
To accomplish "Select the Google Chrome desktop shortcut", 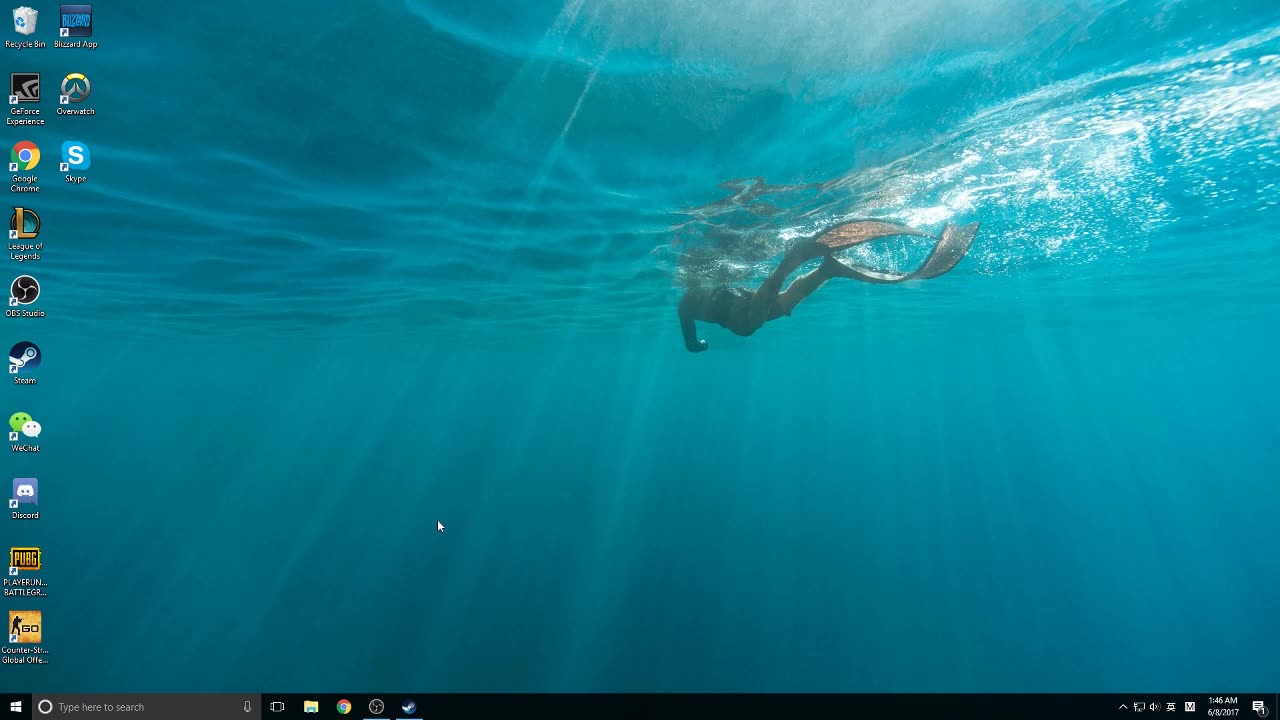I will click(x=25, y=166).
